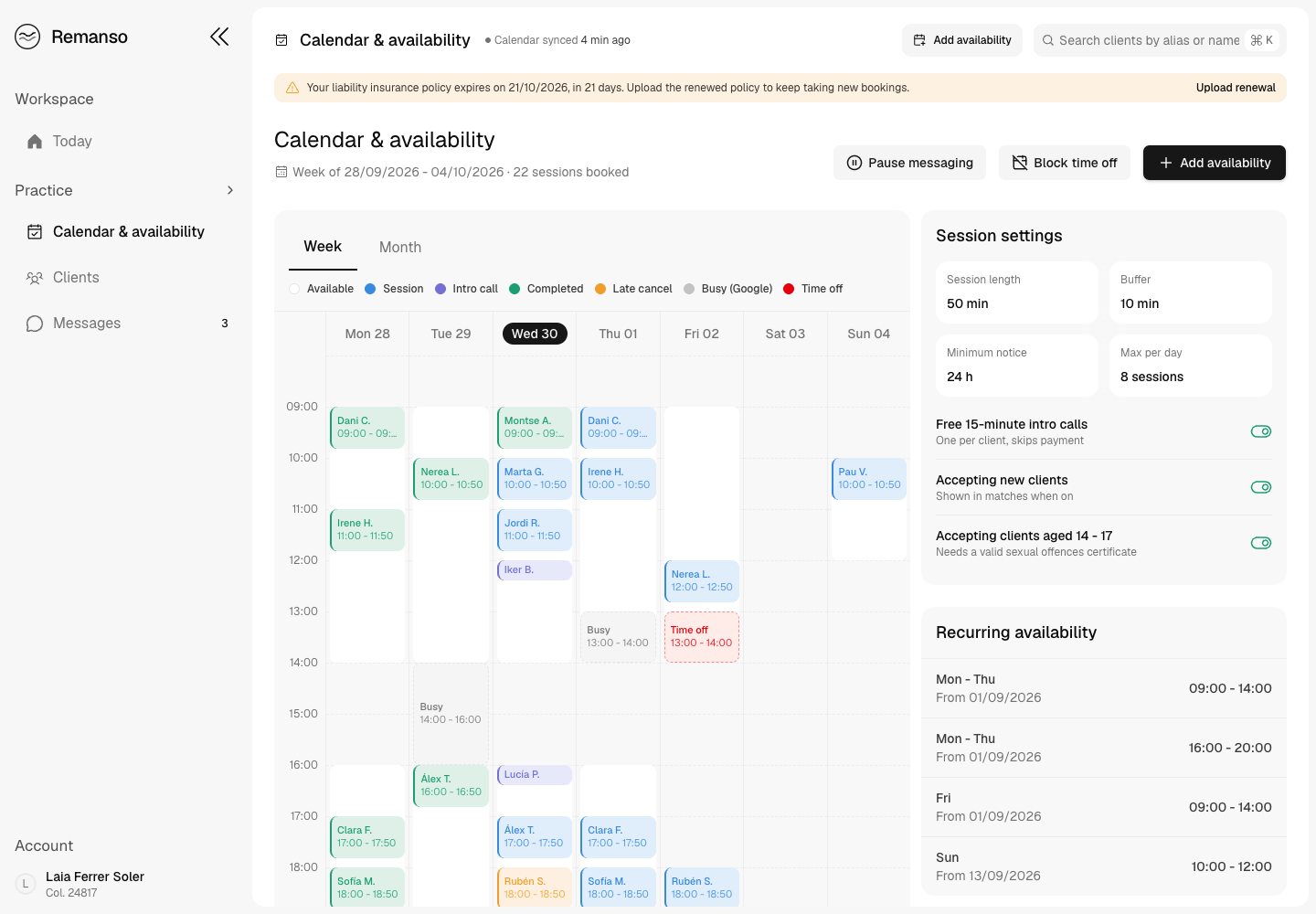Open the Time off block 13:00 - 14:00
Viewport: 1316px width, 914px height.
pos(702,637)
